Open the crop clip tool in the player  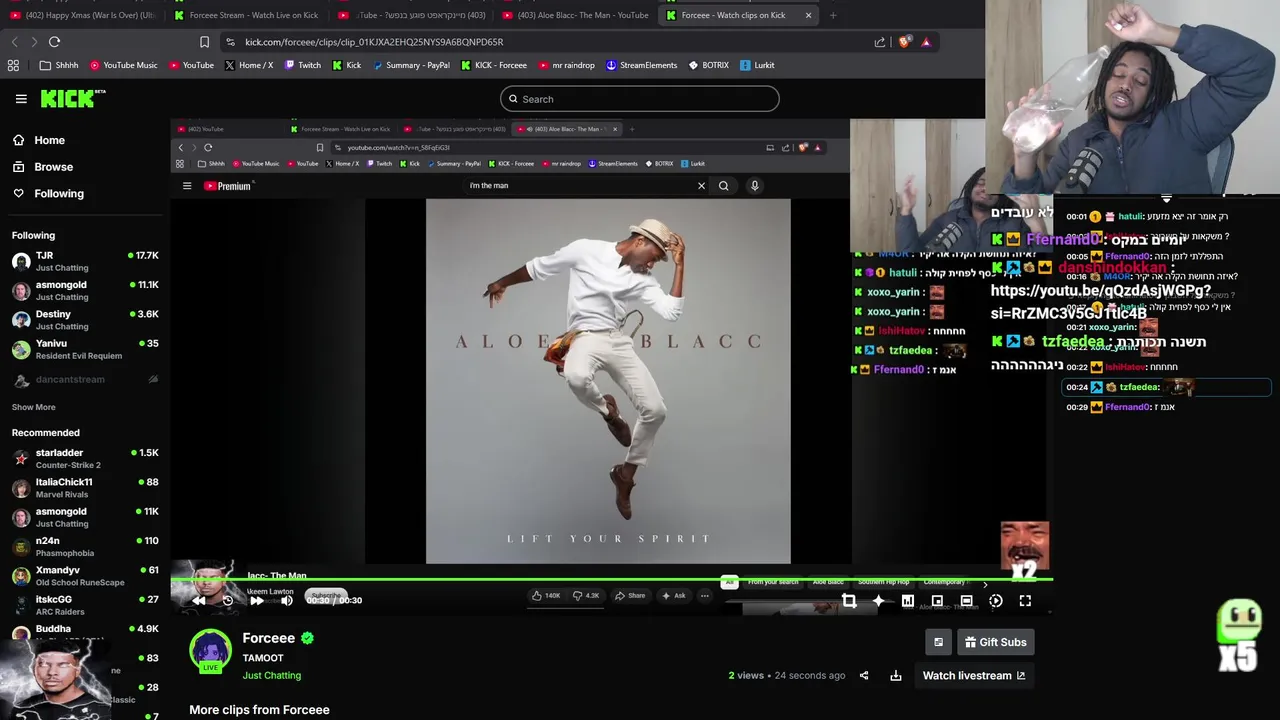[x=849, y=600]
